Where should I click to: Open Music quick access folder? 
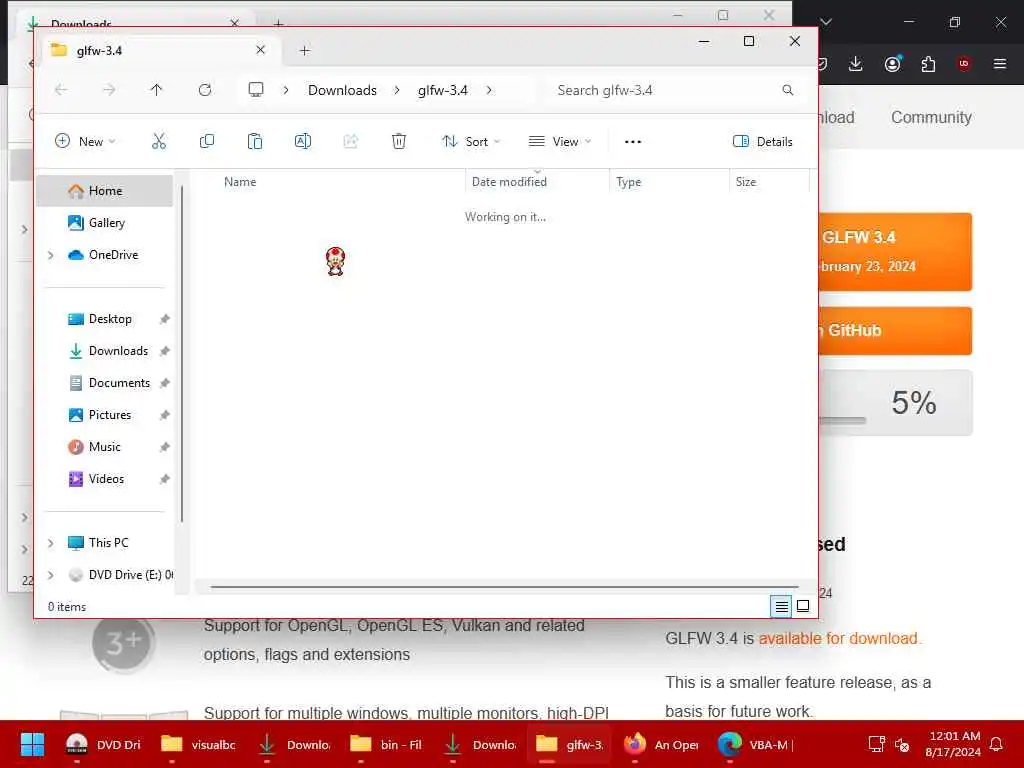pos(104,447)
